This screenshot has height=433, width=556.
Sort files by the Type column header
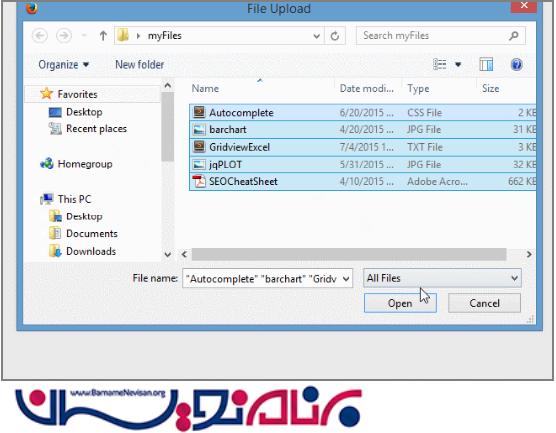(418, 88)
